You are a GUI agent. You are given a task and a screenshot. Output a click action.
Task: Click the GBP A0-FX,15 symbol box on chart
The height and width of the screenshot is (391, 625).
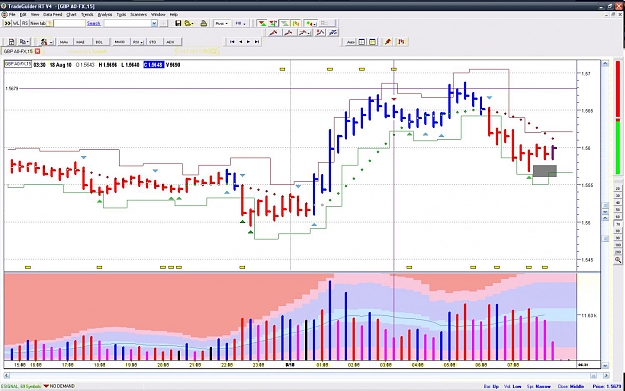click(18, 64)
